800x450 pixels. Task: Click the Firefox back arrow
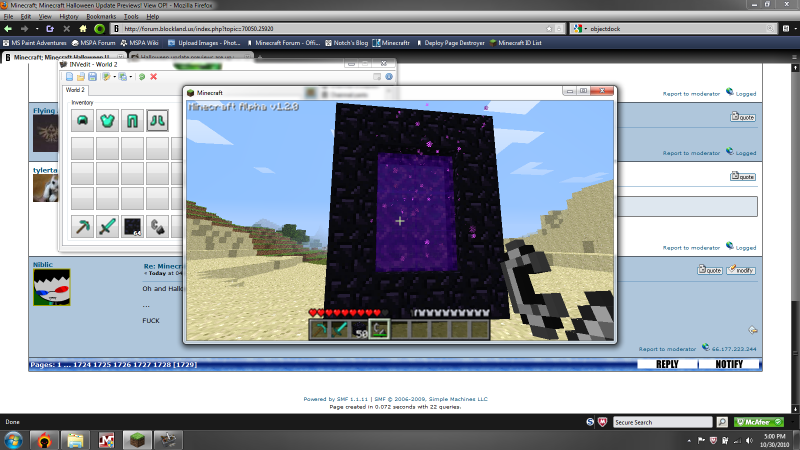[x=8, y=29]
